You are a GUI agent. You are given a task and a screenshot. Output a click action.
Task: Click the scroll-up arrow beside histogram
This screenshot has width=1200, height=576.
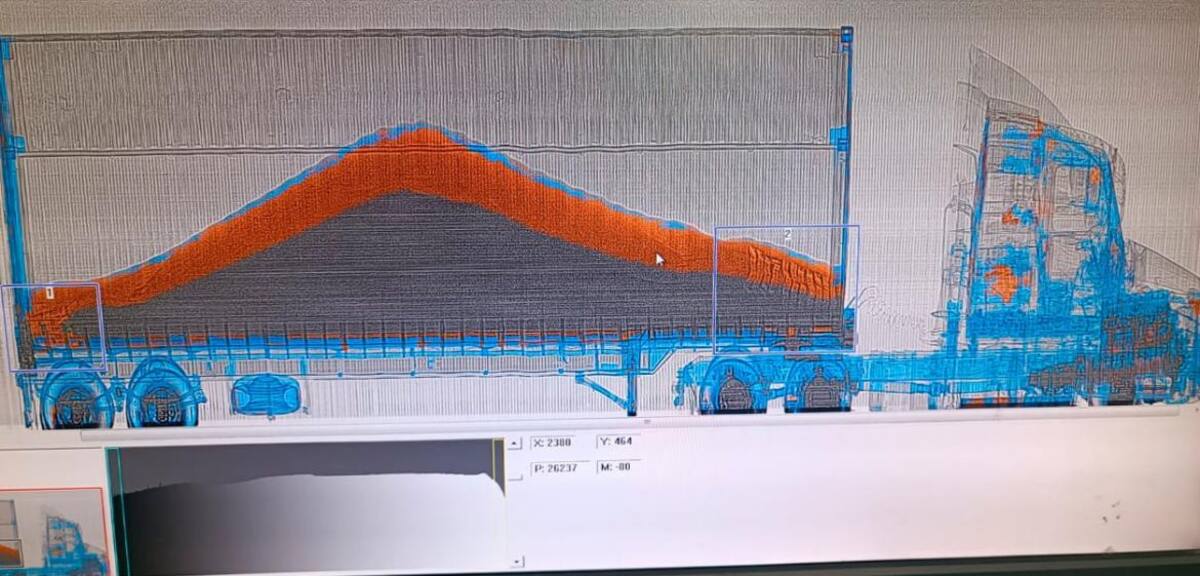[515, 444]
